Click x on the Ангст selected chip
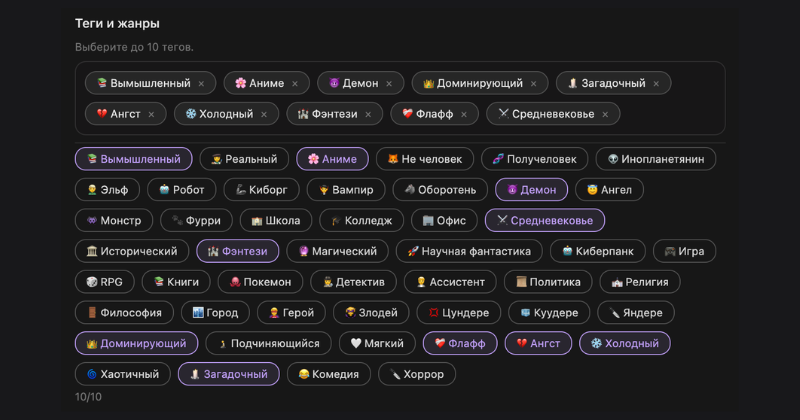Viewport: 800px width, 420px height. 151,115
